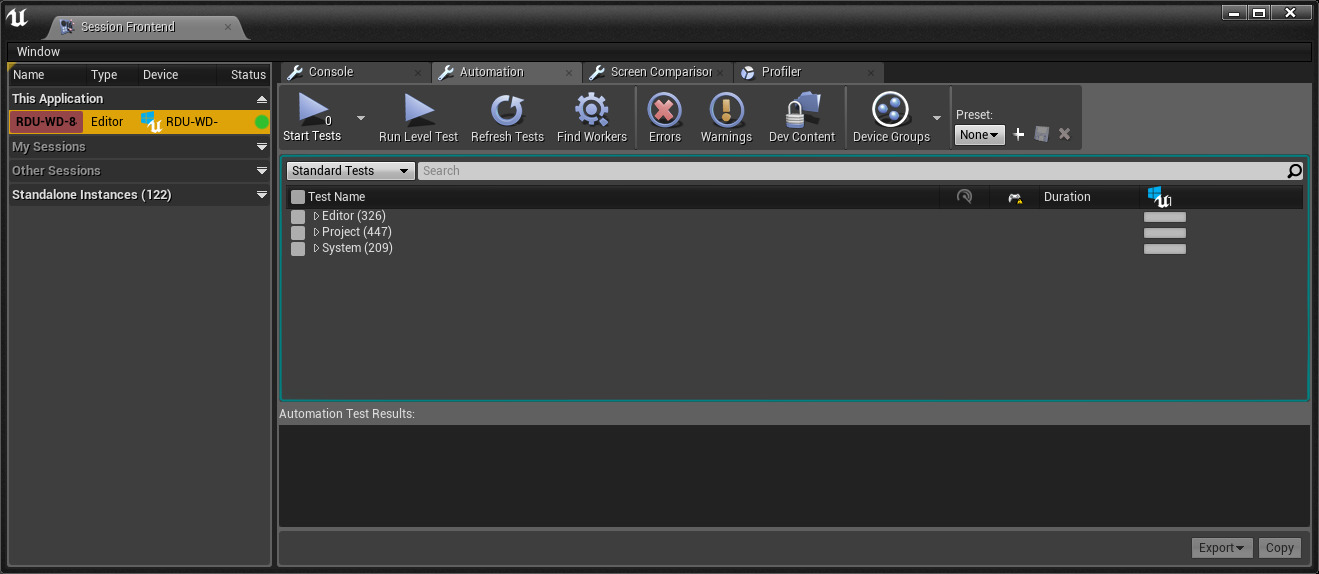Toggle Dev Content lock icon

click(x=801, y=110)
